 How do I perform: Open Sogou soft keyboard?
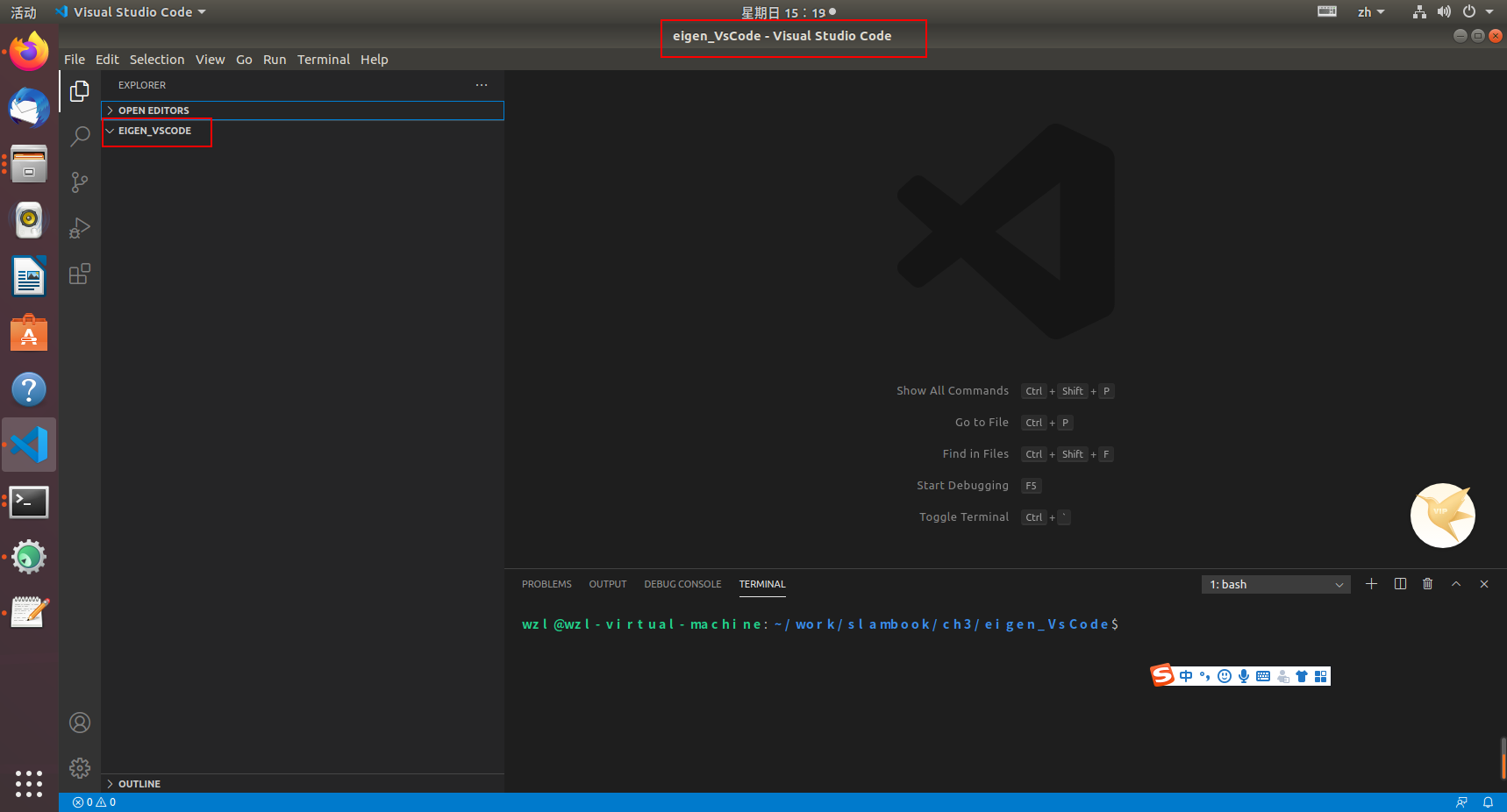pyautogui.click(x=1263, y=676)
